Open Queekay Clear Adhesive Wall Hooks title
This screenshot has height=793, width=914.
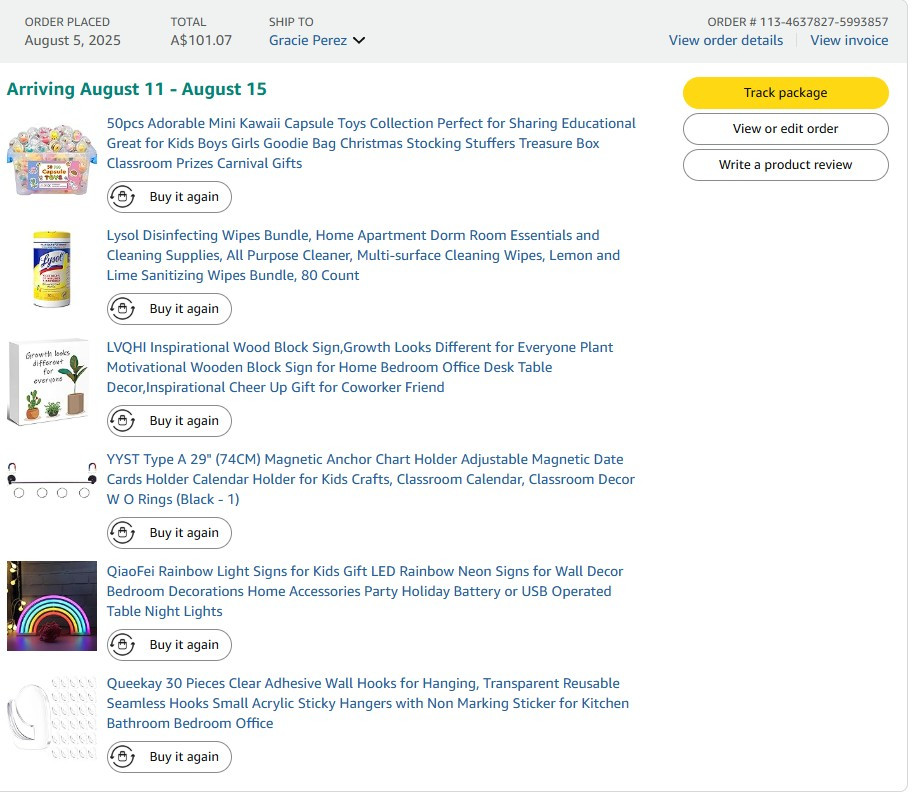(368, 703)
